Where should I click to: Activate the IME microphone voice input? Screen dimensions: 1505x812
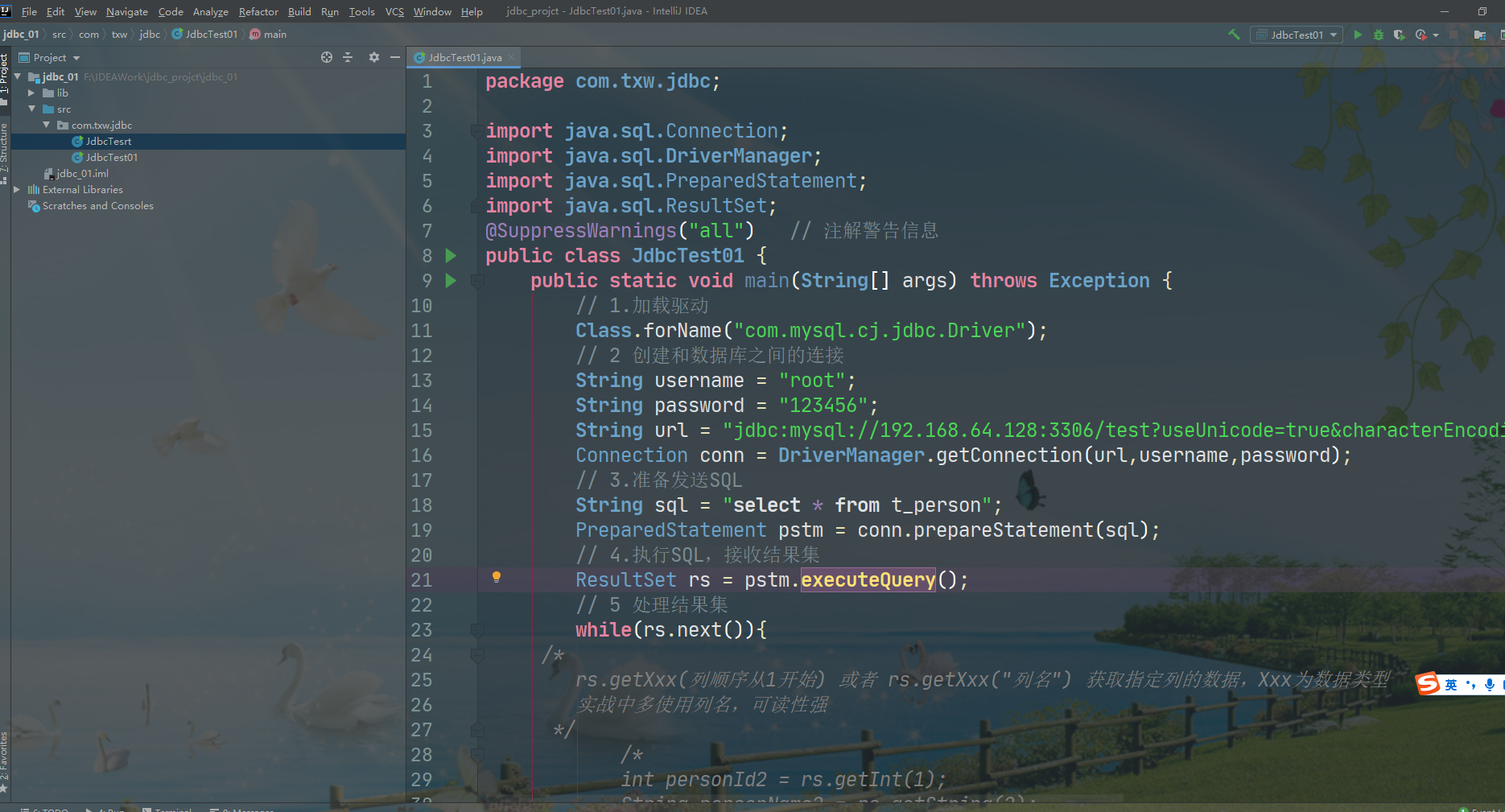1490,685
